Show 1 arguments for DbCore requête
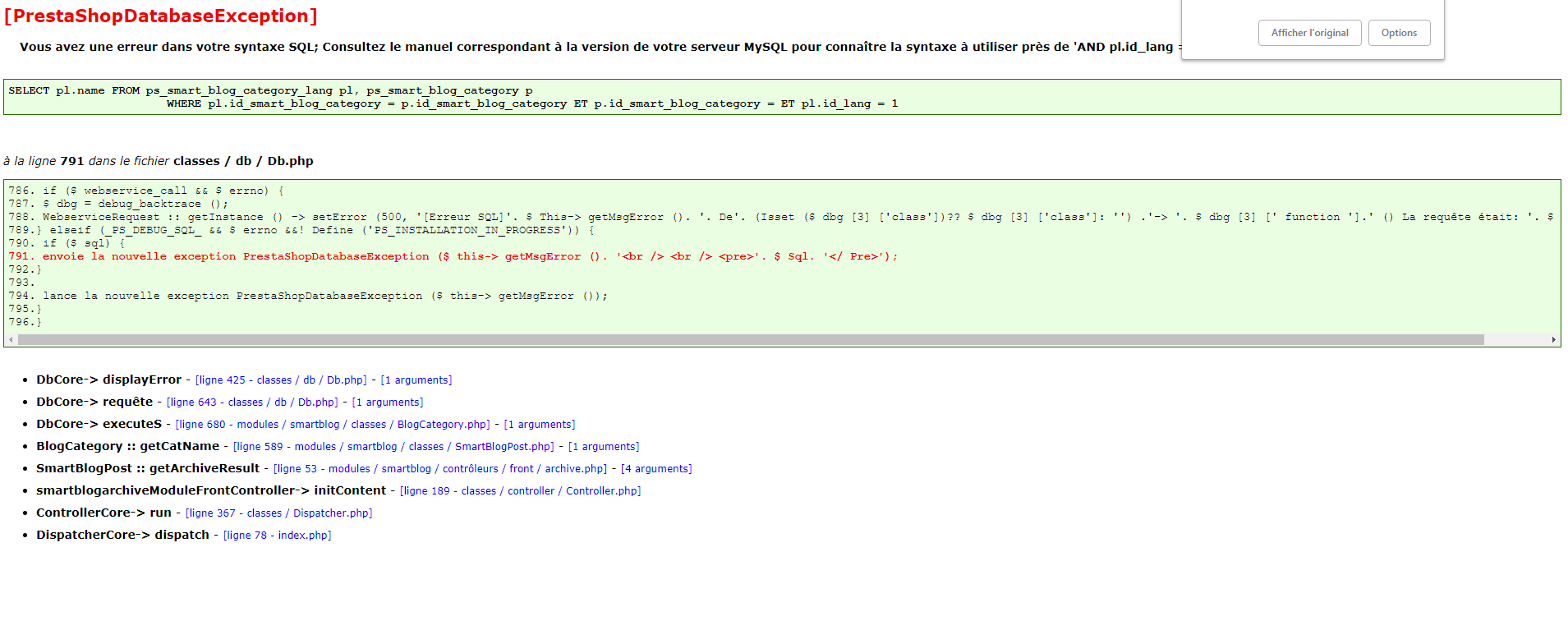1568x621 pixels. (388, 402)
